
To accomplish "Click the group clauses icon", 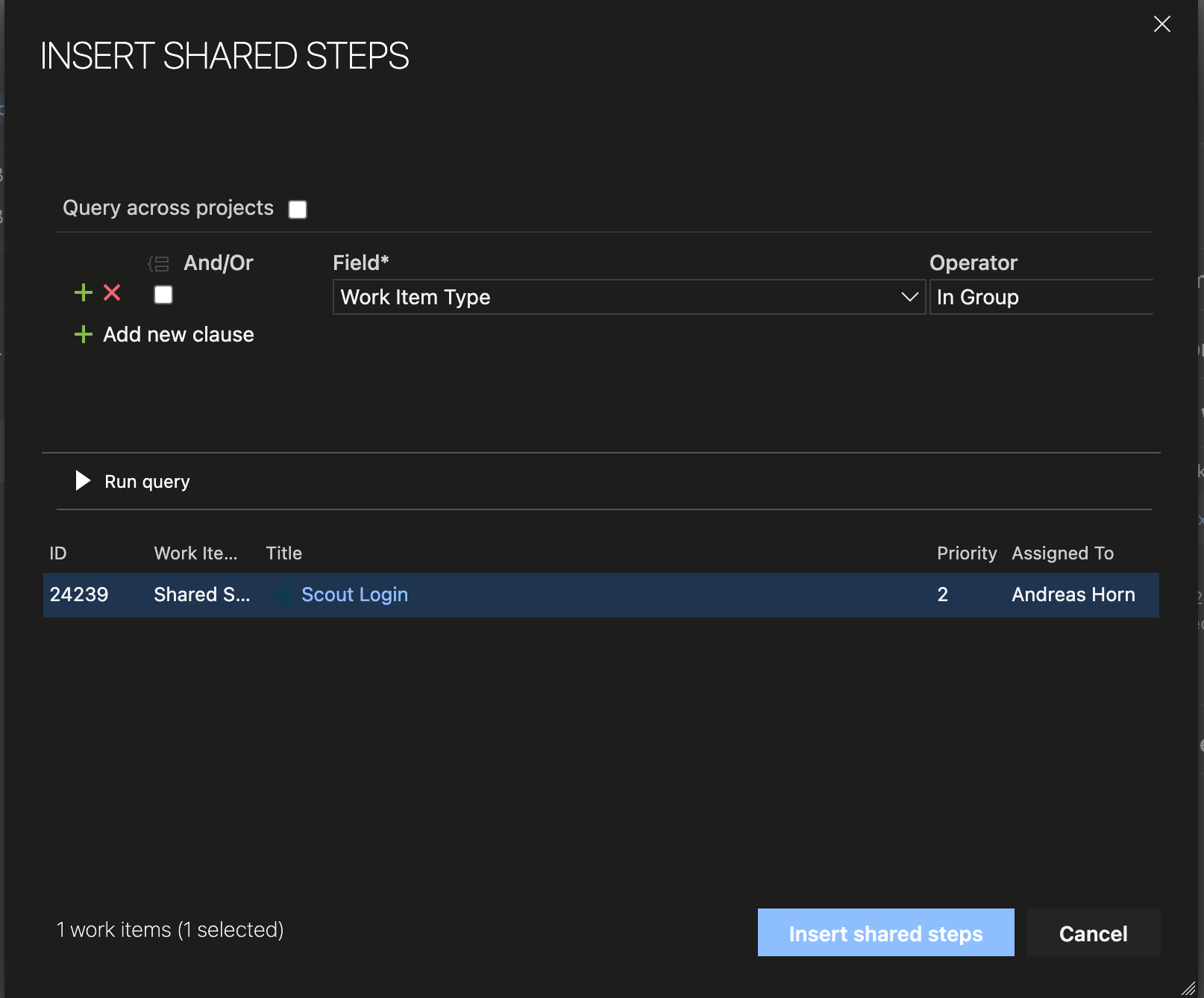I will click(159, 263).
